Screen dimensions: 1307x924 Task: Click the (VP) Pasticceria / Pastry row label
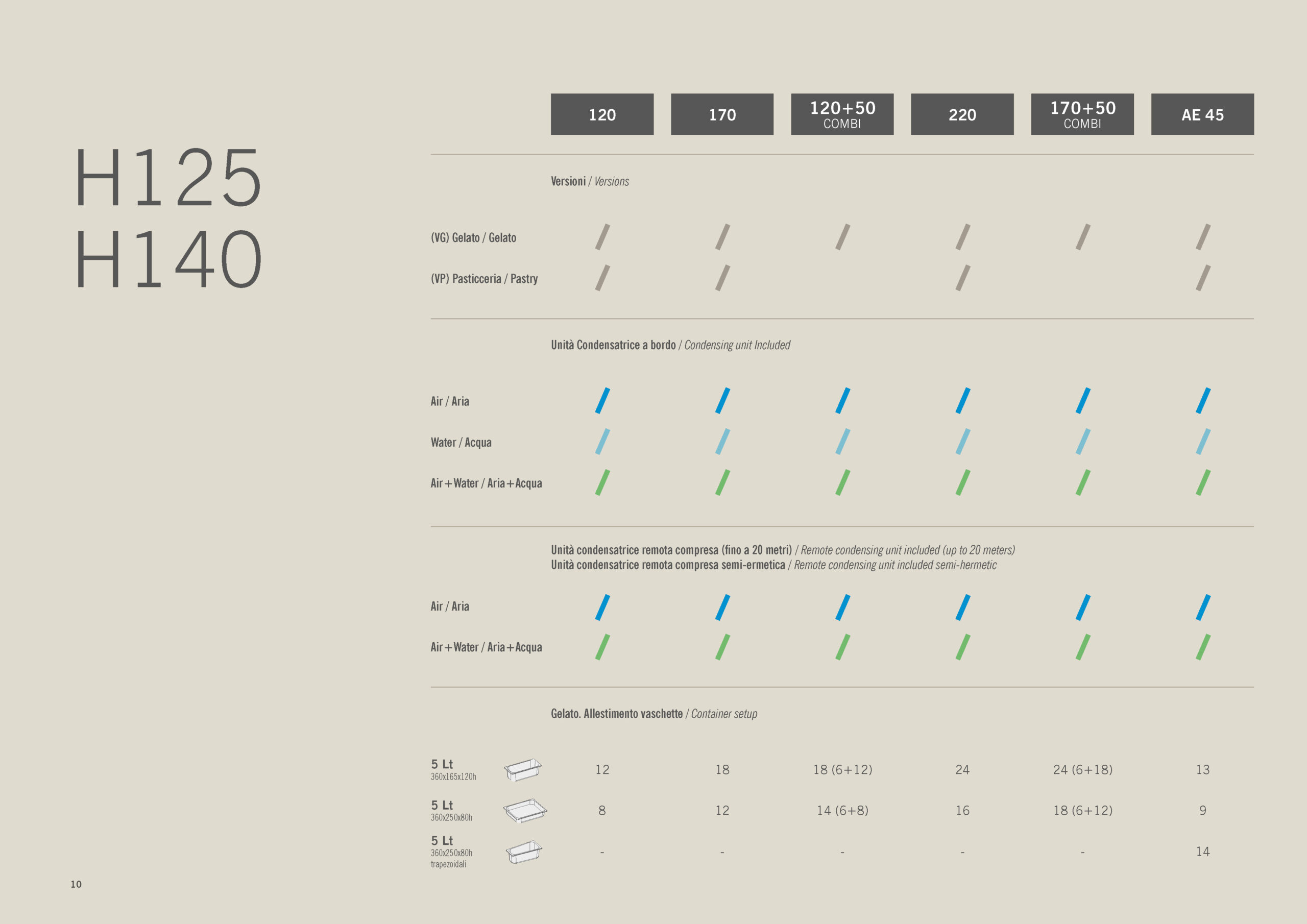484,279
